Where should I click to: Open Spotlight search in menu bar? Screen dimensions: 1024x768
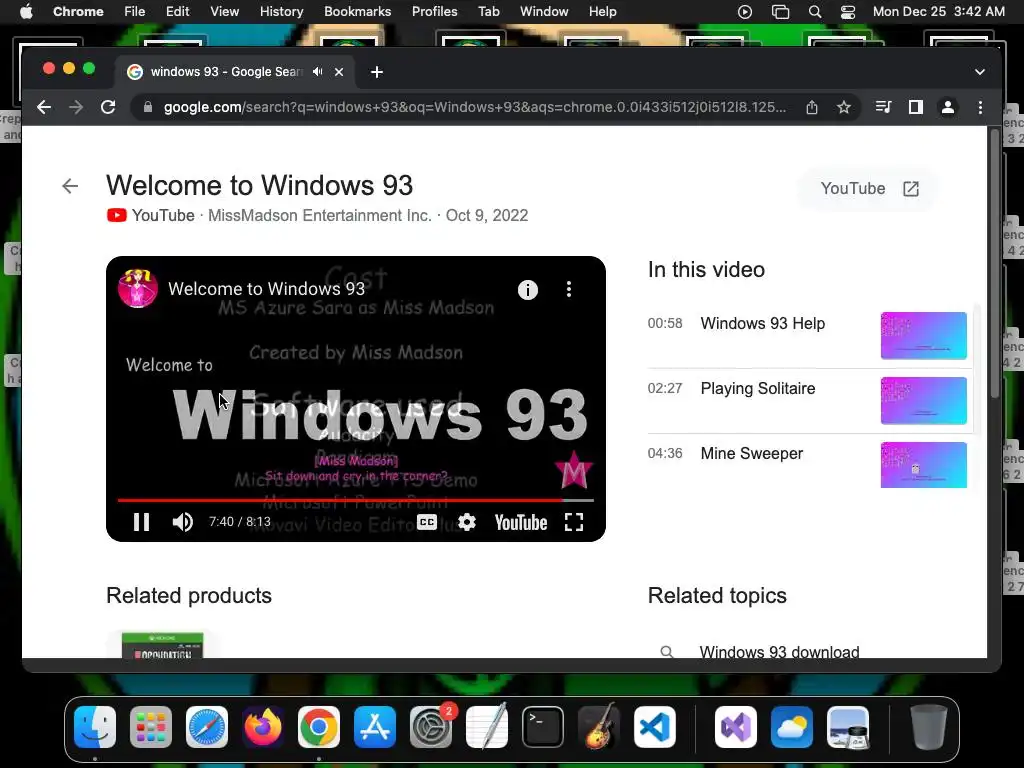814,11
